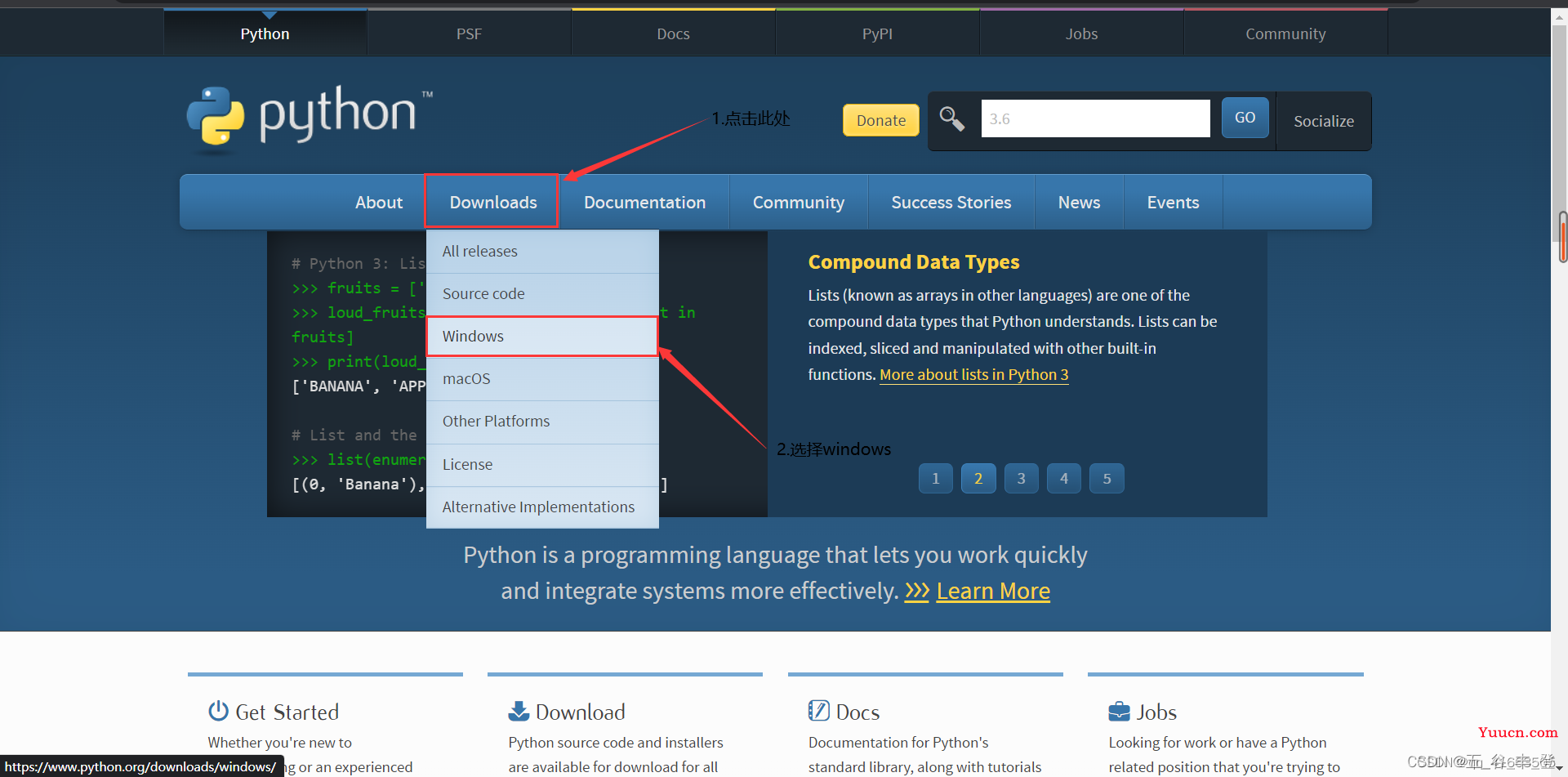Click the Get Started heading
The image size is (1568, 777).
coord(287,712)
